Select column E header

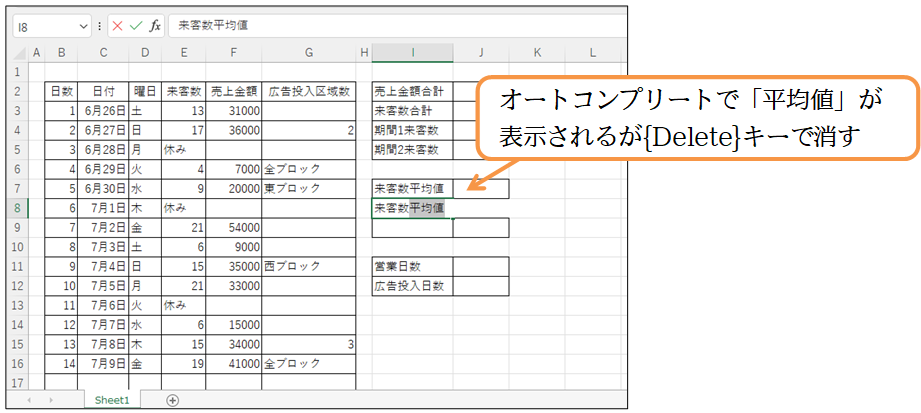[184, 53]
